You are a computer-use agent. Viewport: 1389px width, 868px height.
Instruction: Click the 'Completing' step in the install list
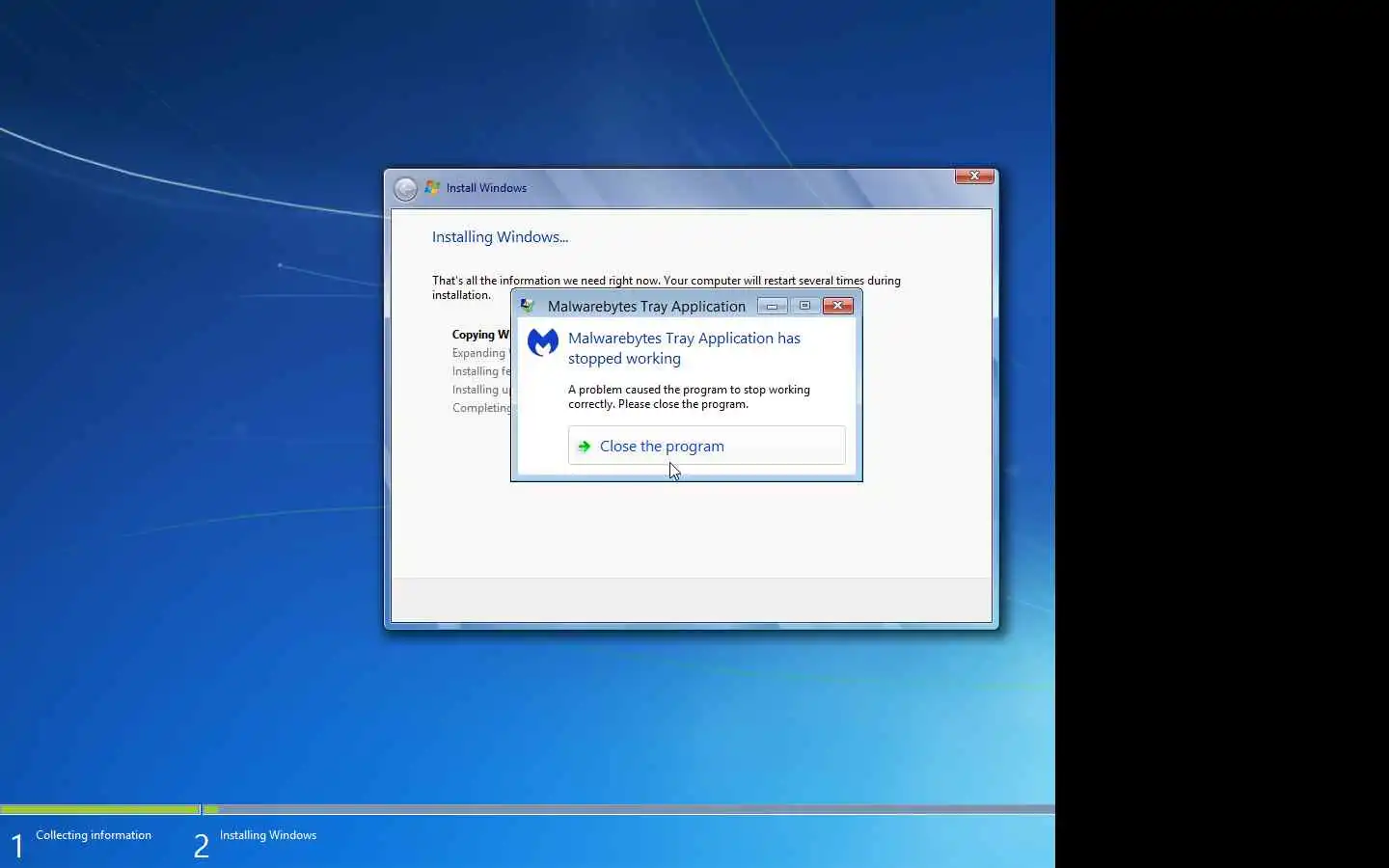(481, 408)
